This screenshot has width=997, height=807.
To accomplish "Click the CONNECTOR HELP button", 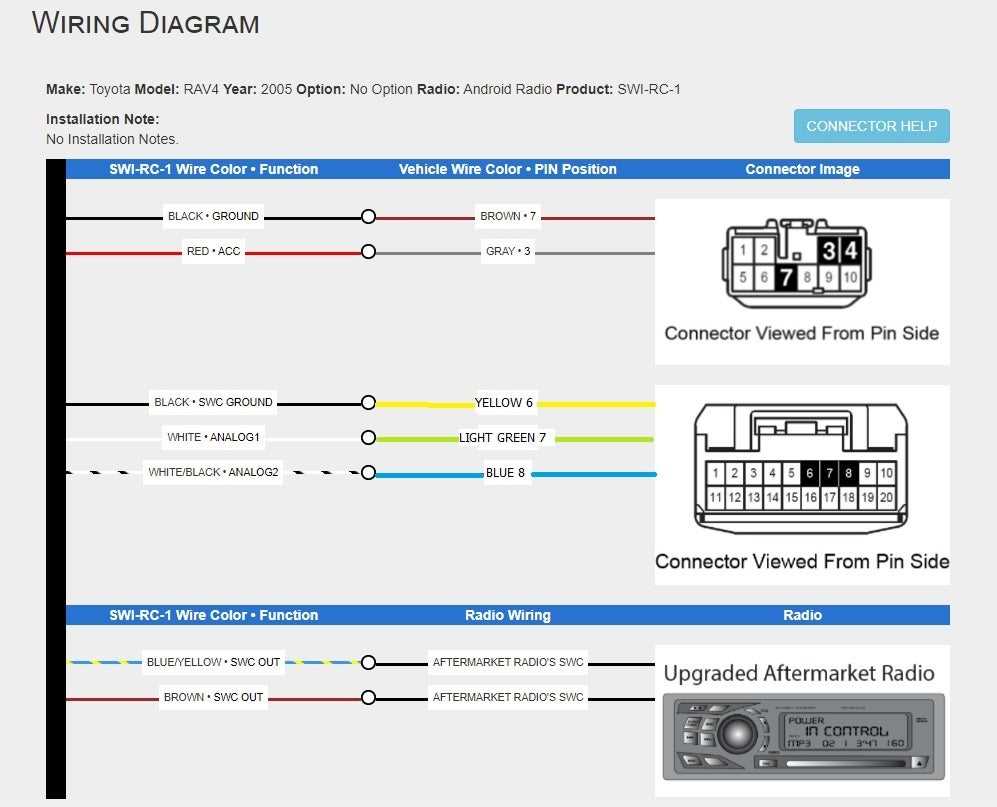I will click(x=871, y=126).
